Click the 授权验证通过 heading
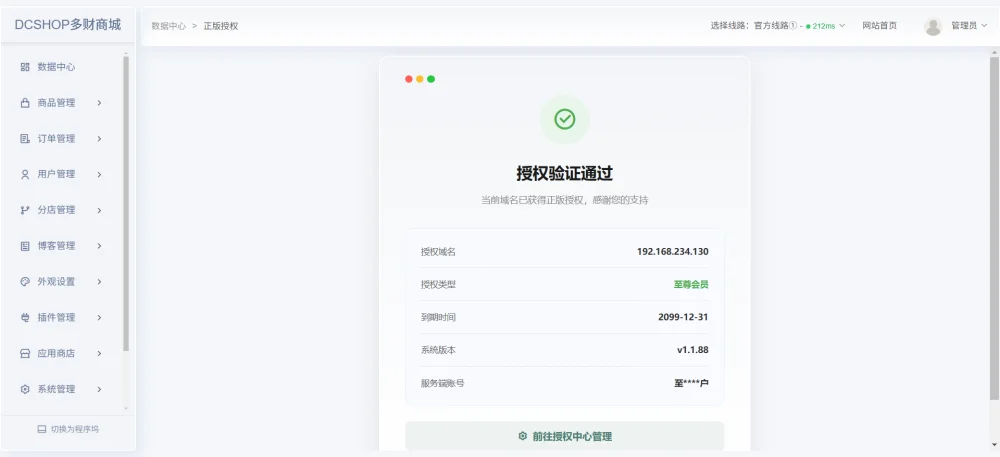Image resolution: width=1000 pixels, height=457 pixels. click(x=564, y=173)
